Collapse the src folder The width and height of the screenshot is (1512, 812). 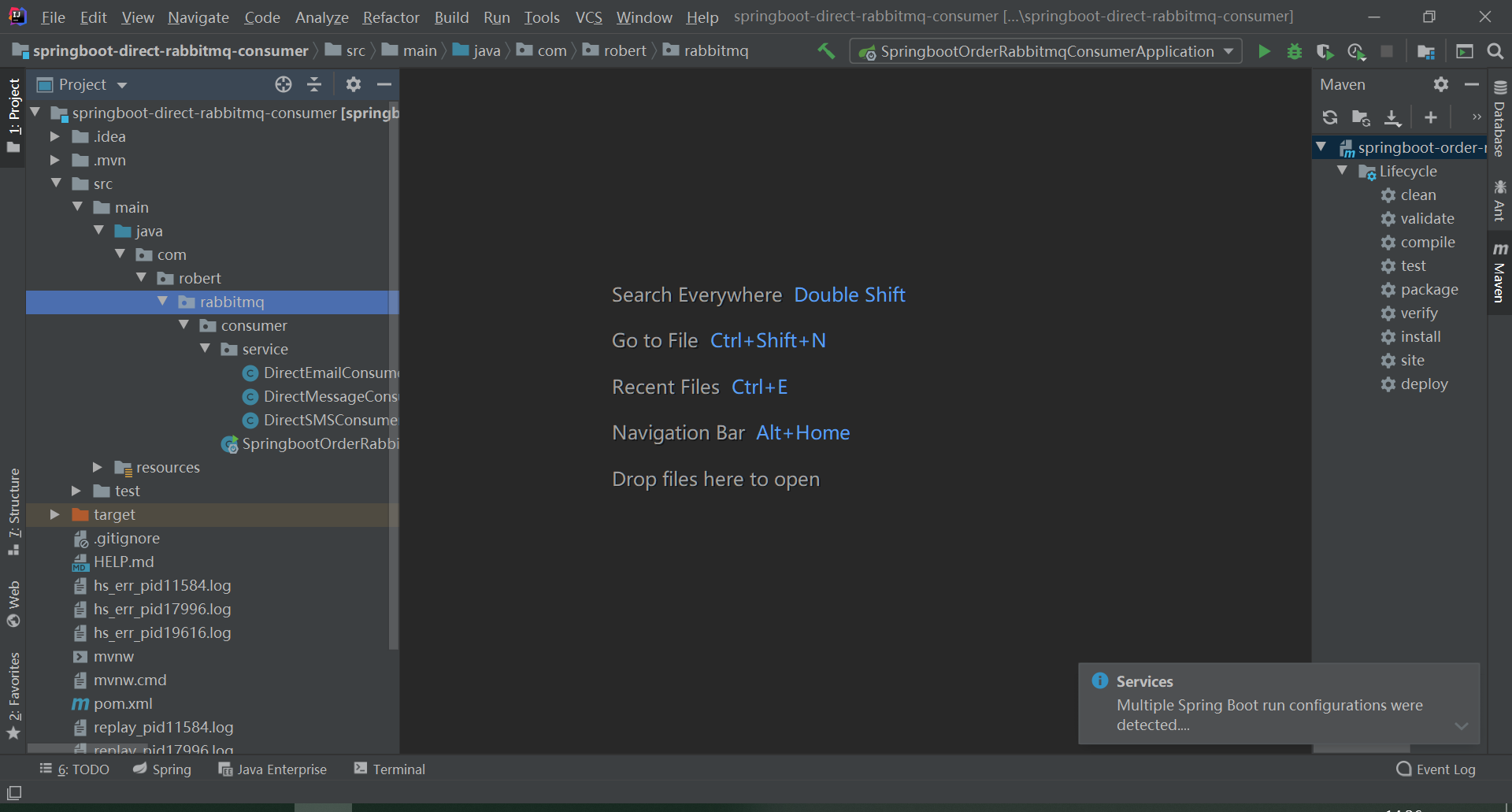[x=56, y=183]
